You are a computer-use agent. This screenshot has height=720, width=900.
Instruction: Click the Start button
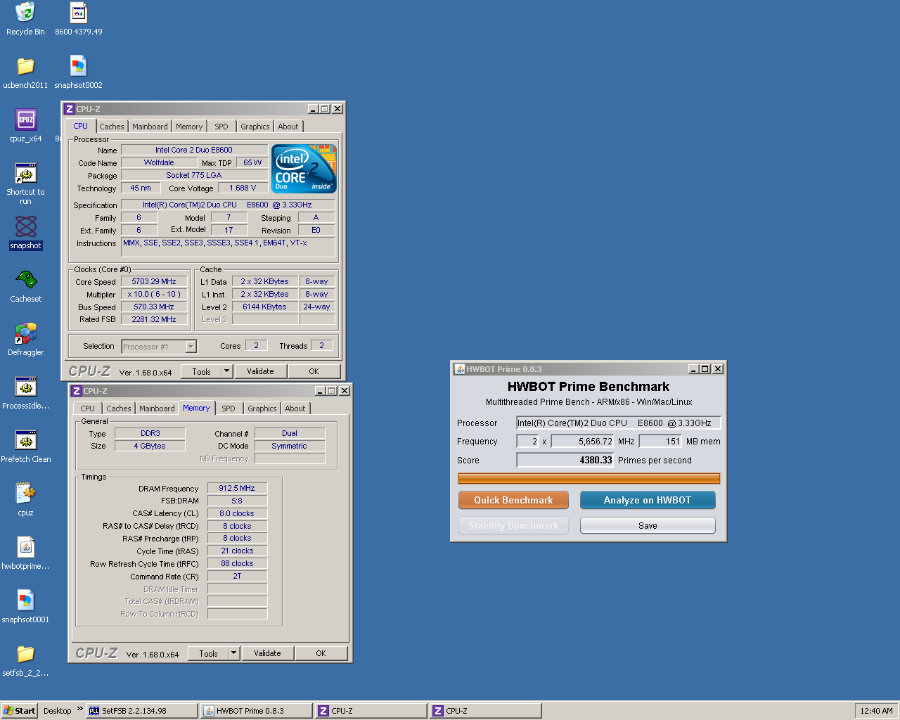[x=19, y=711]
